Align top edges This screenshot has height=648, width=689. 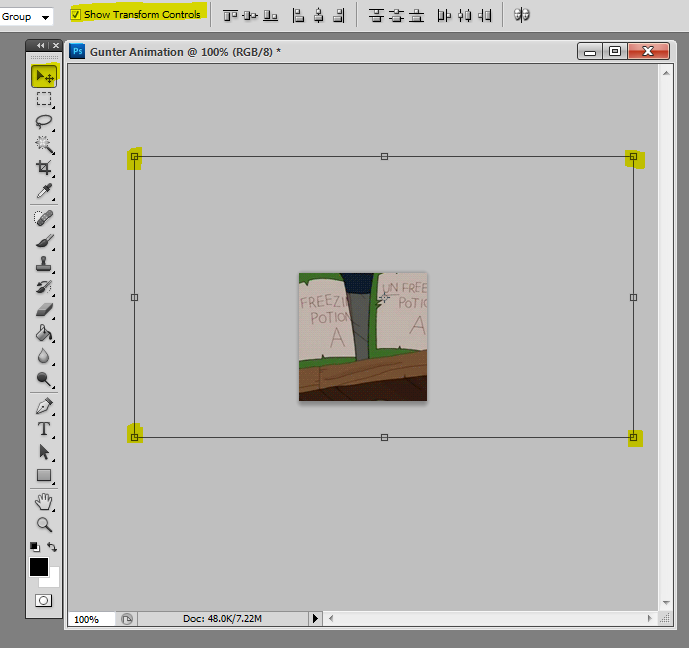[x=230, y=16]
